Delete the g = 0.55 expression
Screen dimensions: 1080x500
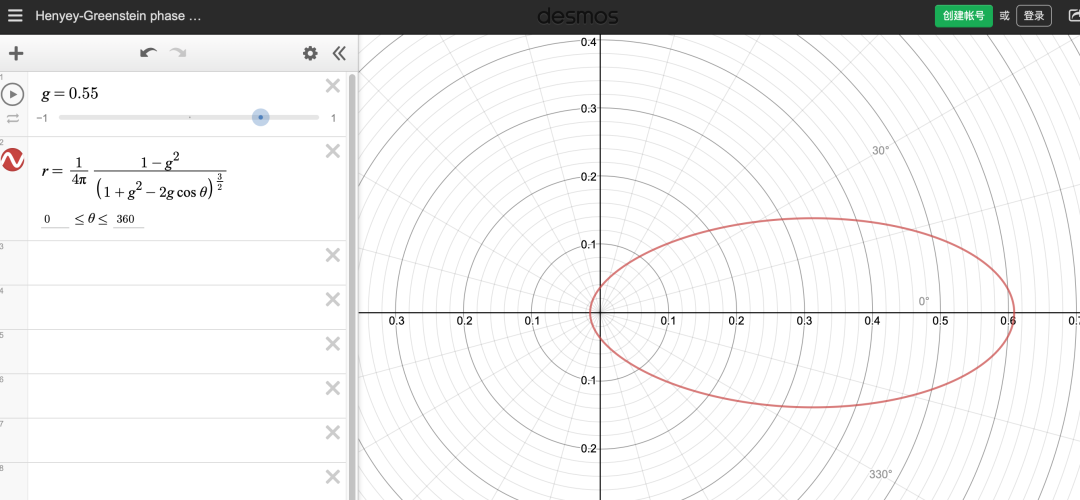click(x=333, y=86)
